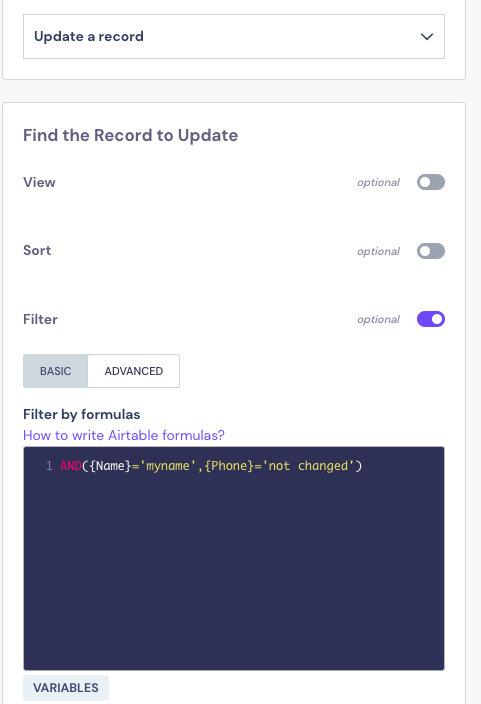
Task: Click line number 1 in the editor gutter
Action: [49, 466]
